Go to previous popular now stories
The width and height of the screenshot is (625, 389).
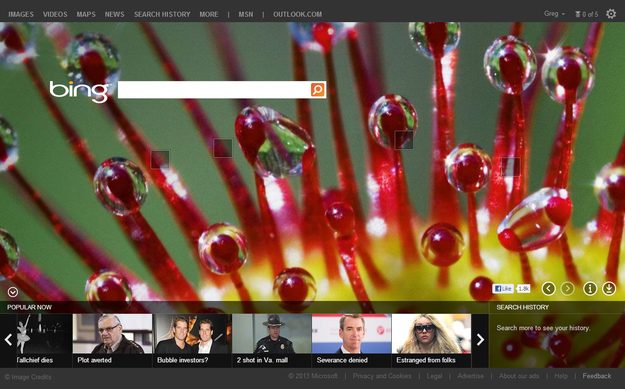pos(8,340)
